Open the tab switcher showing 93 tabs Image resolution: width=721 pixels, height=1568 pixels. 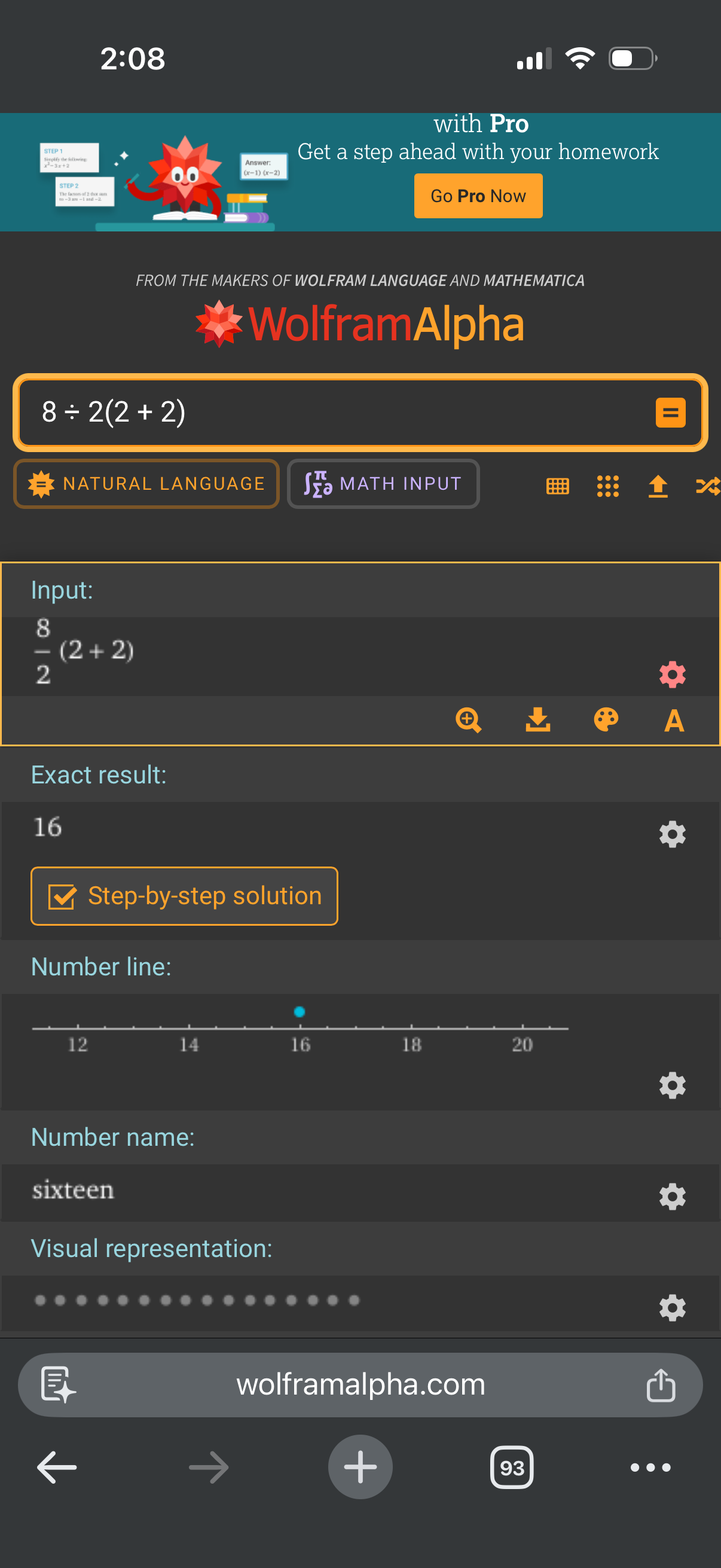pyautogui.click(x=512, y=1467)
